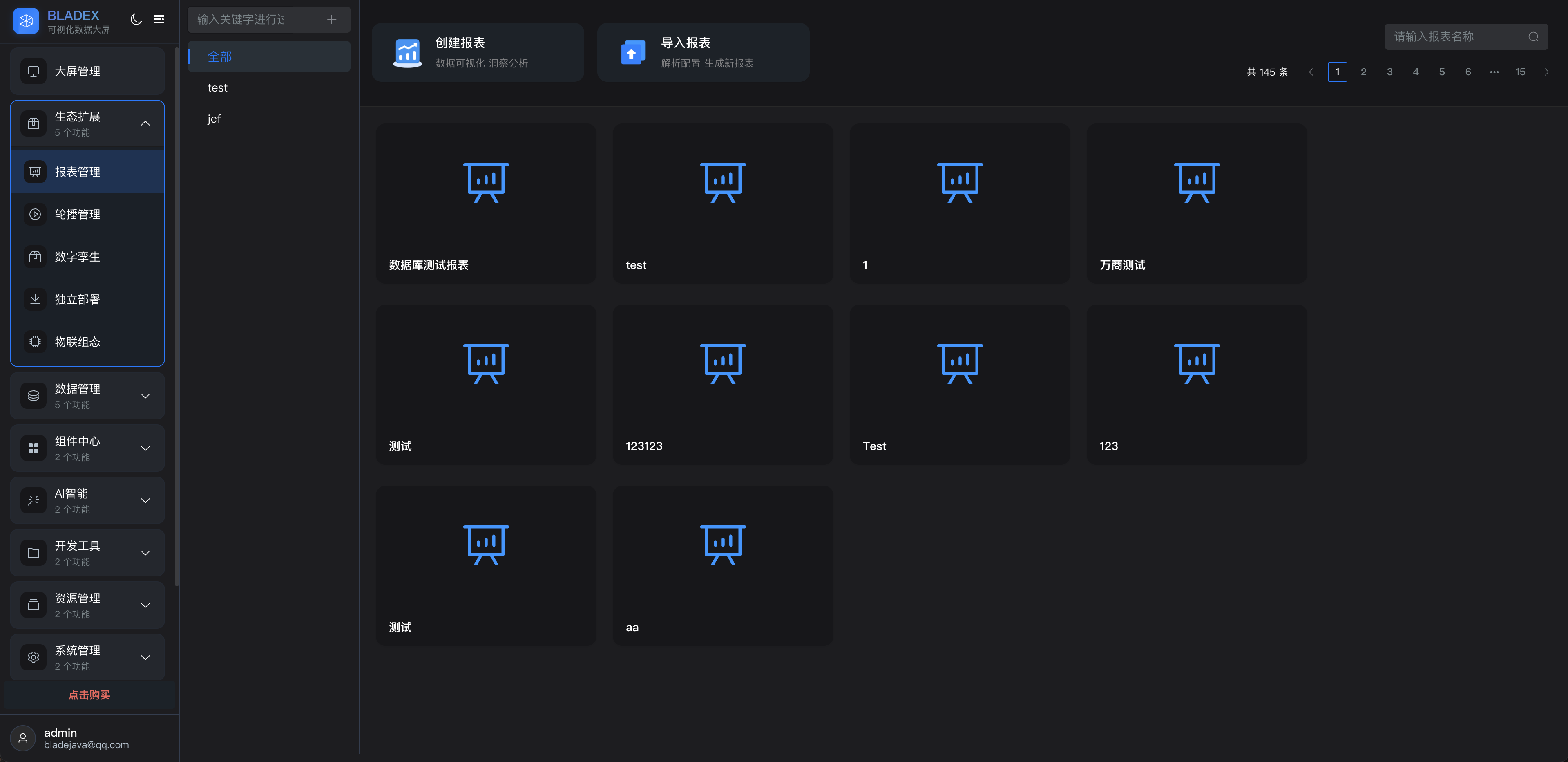
Task: Collapse the 生态扩展 section chevron
Action: click(145, 123)
